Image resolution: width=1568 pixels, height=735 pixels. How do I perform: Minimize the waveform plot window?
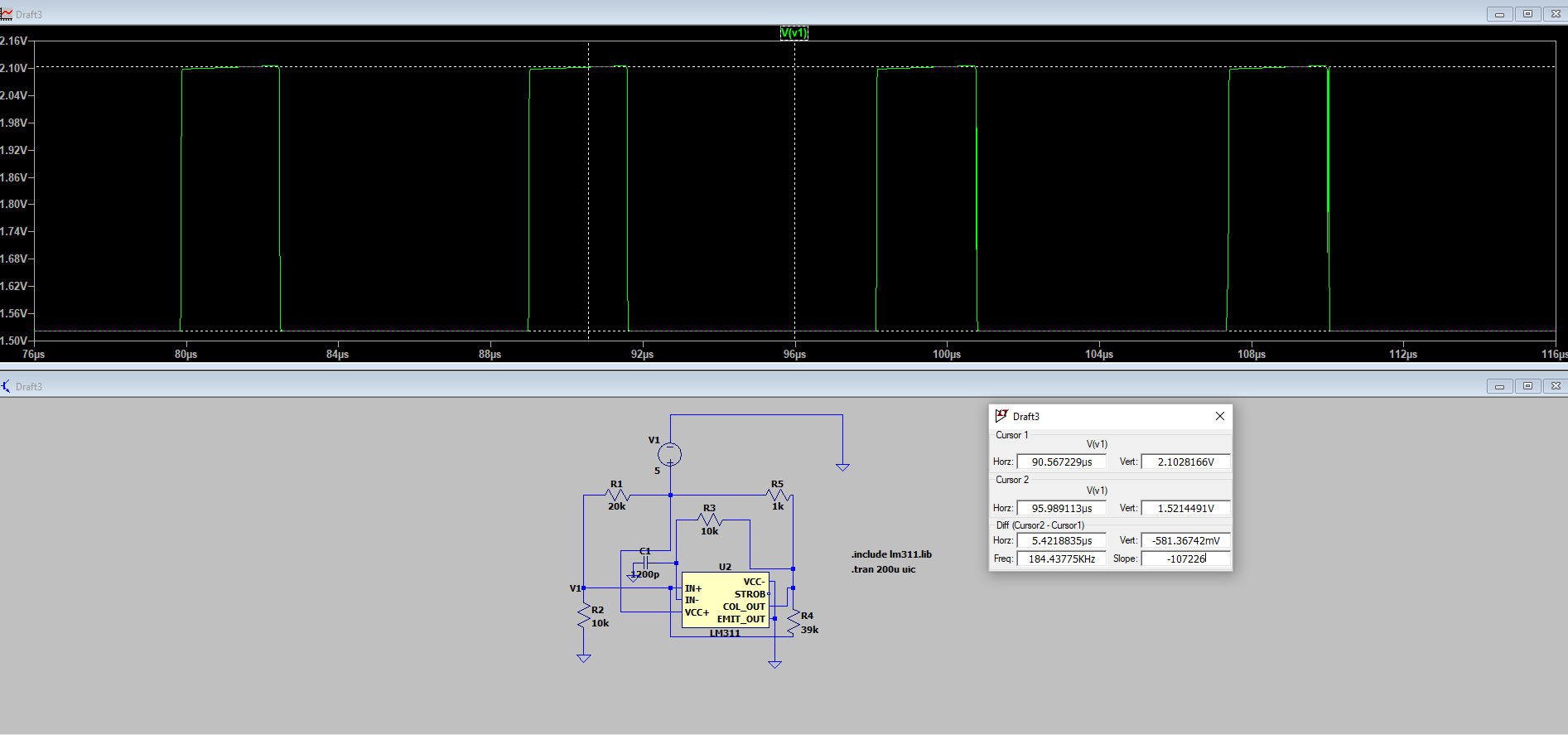click(x=1499, y=14)
